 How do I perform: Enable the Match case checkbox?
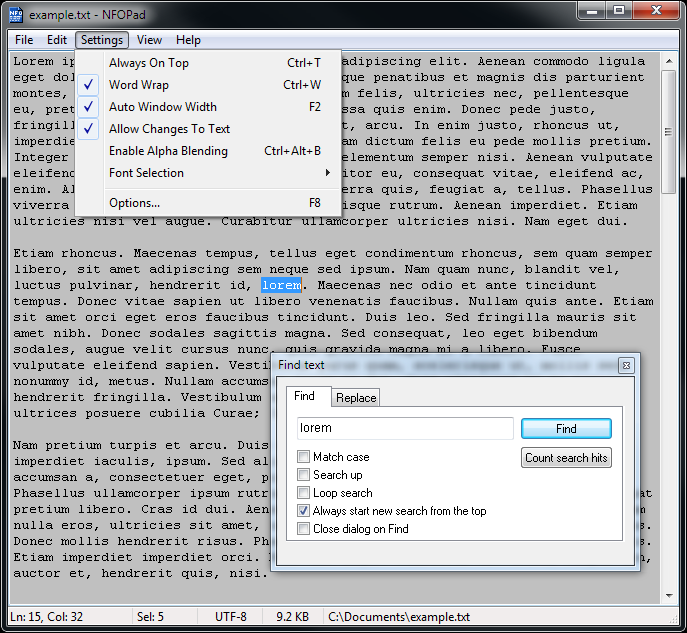point(304,457)
